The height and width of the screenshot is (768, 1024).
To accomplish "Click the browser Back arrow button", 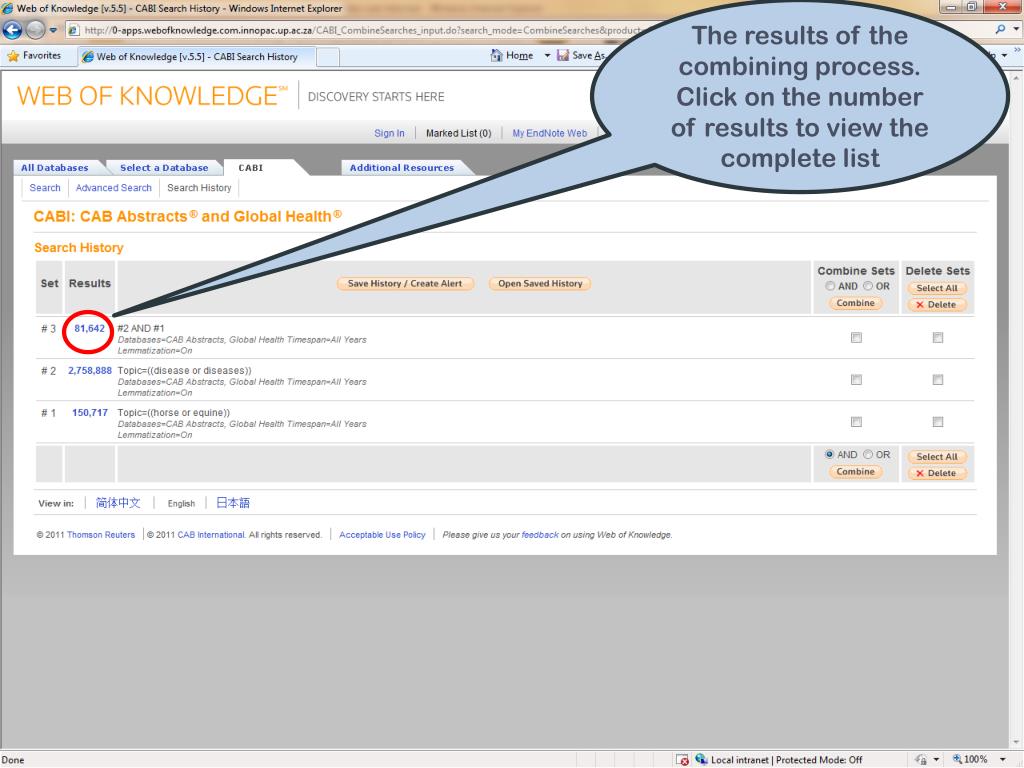I will click(x=12, y=30).
